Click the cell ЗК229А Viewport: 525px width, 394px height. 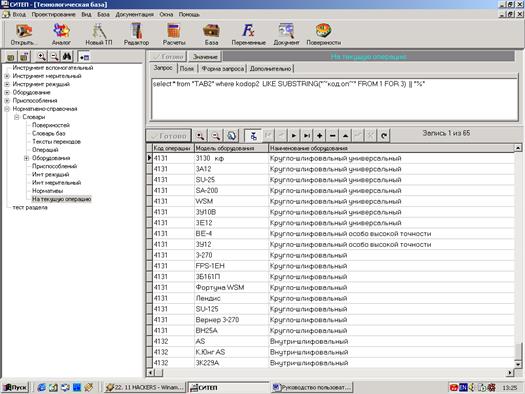(231, 363)
